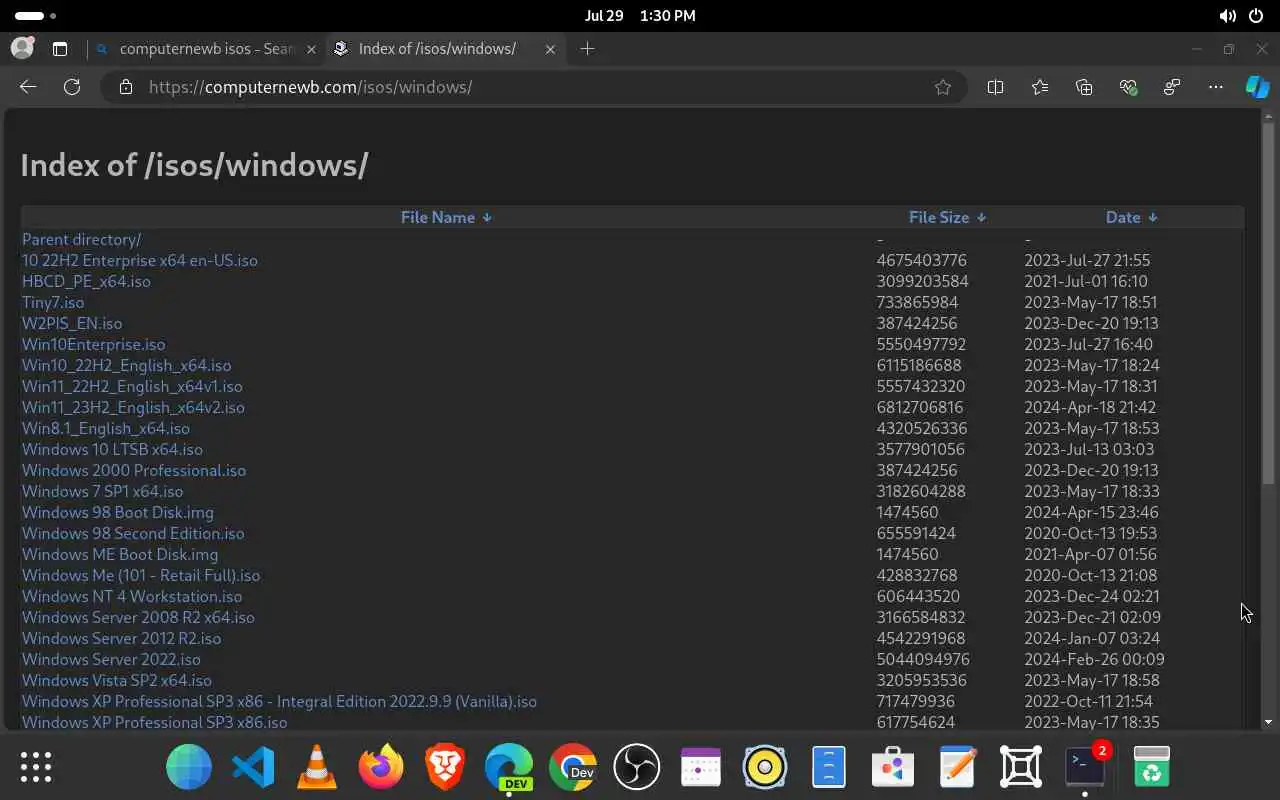View site information lock icon
Screen dimensions: 1280x800
point(125,87)
